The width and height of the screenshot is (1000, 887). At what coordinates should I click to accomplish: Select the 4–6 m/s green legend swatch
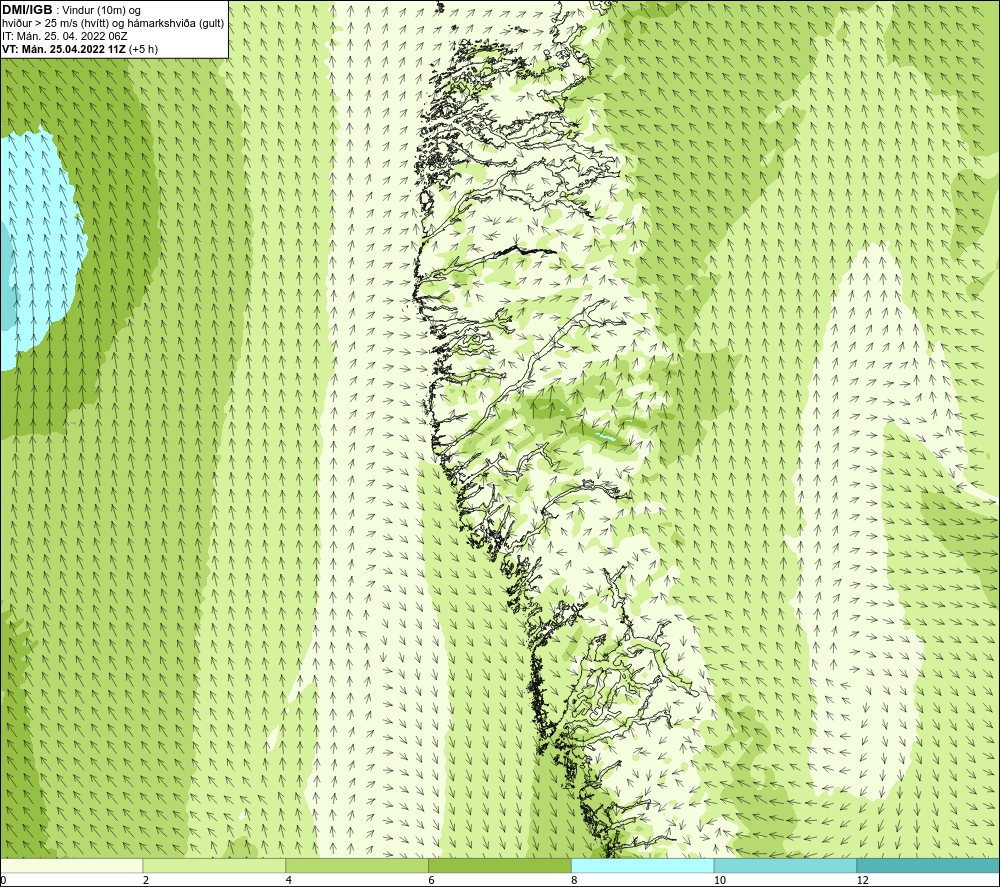357,865
